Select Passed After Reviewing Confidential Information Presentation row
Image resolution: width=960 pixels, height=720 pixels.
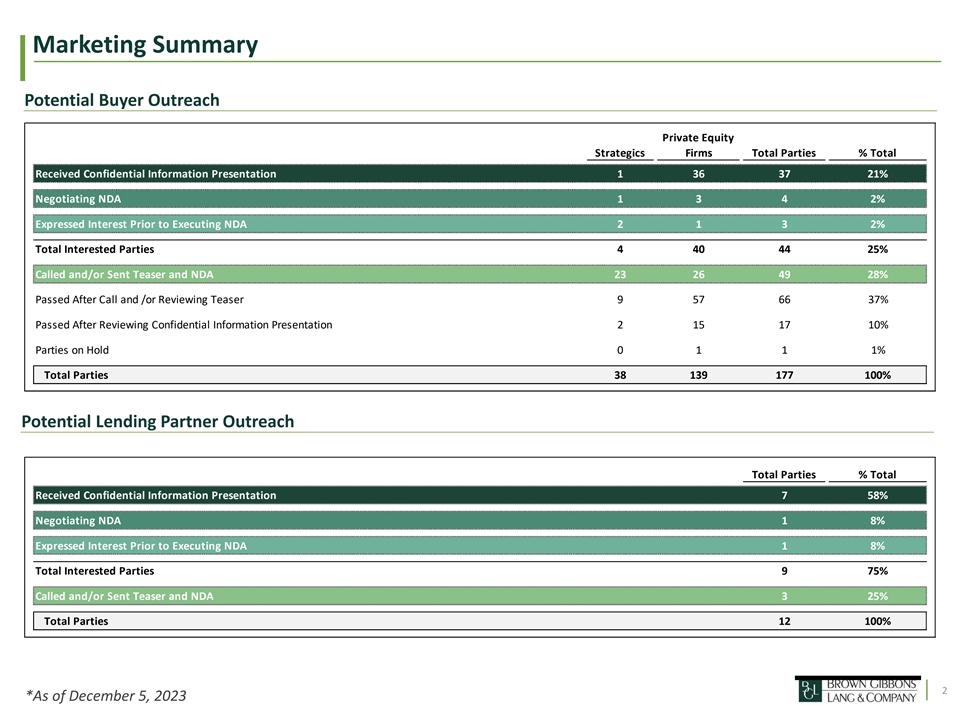pyautogui.click(x=184, y=324)
